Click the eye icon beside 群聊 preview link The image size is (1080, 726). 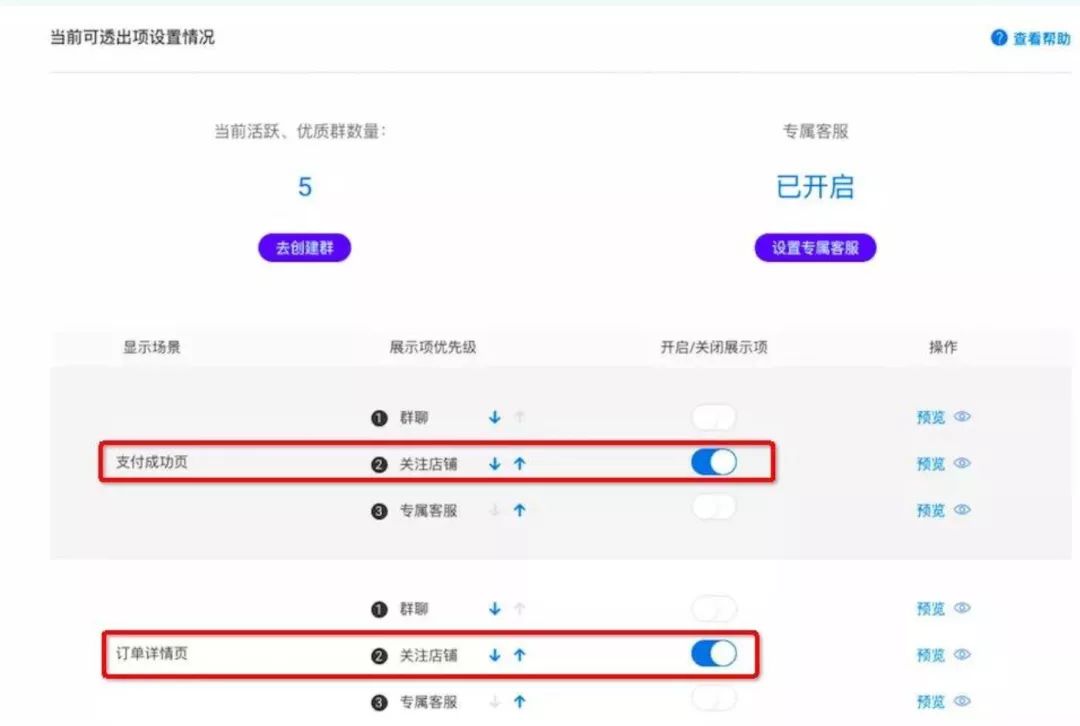point(962,417)
